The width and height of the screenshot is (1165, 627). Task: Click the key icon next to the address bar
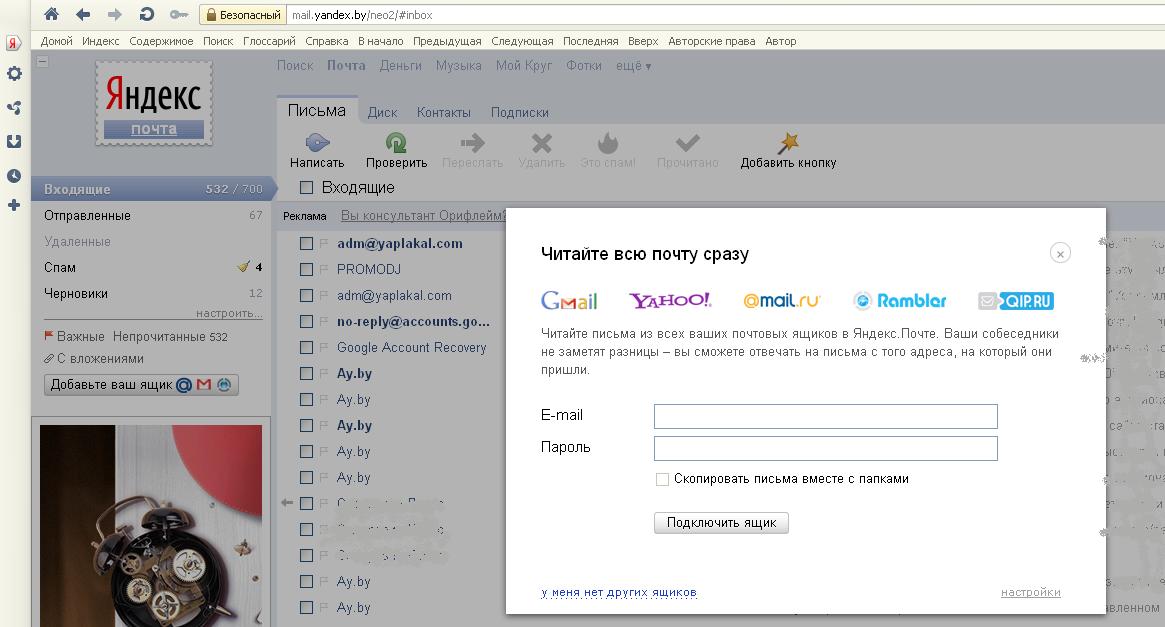(x=178, y=14)
